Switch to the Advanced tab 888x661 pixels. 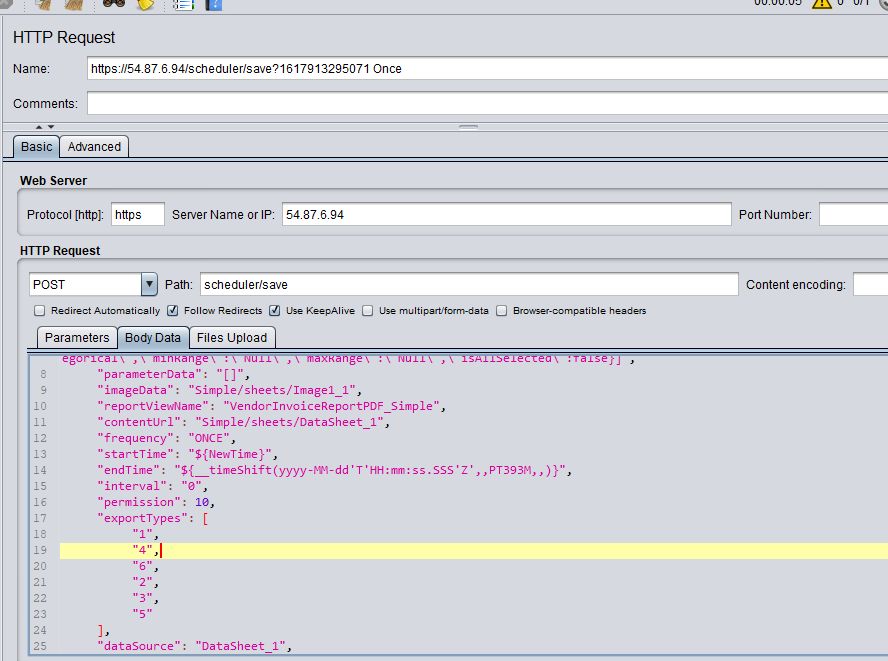(x=94, y=147)
